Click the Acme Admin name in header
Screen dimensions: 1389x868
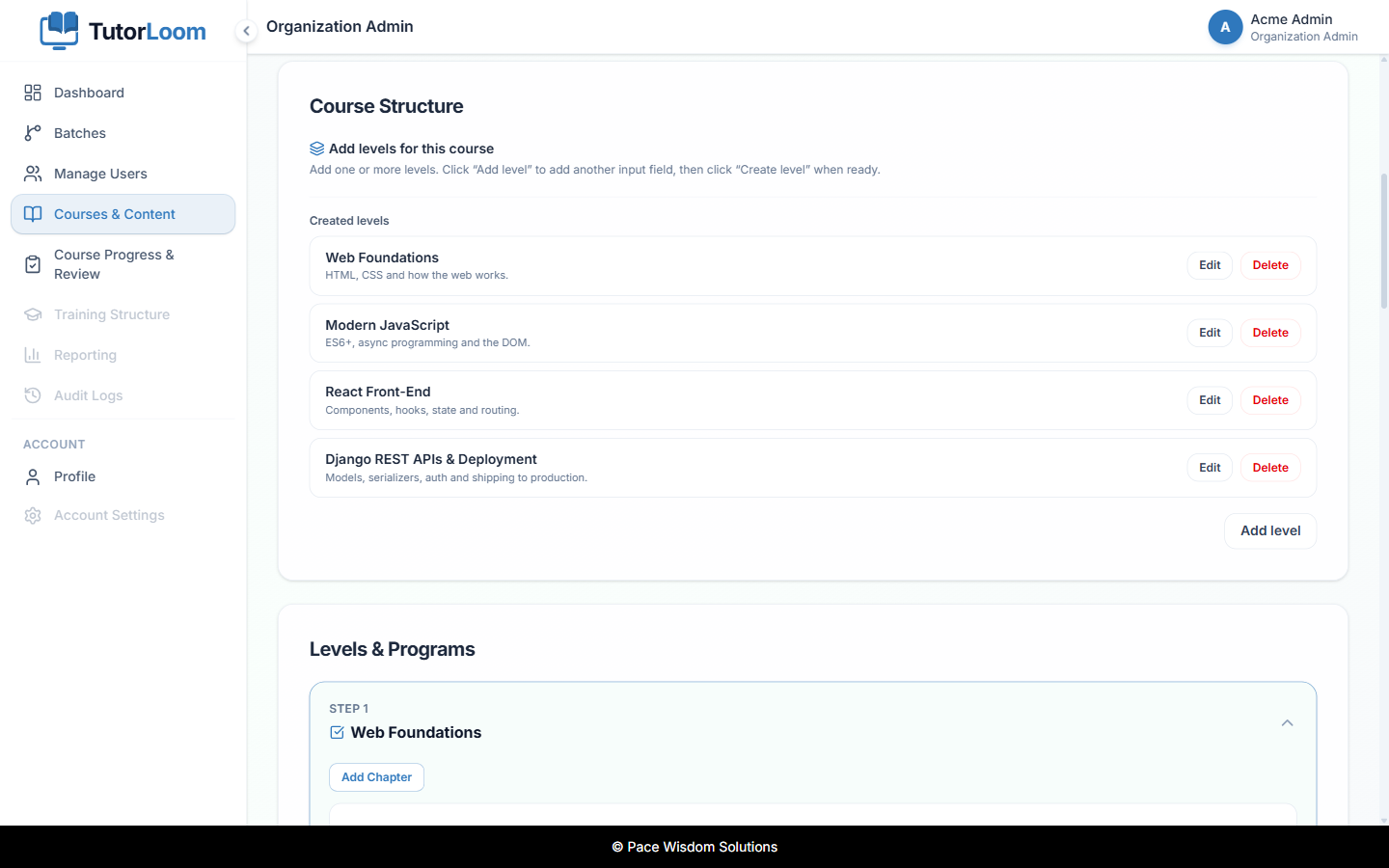[1292, 19]
